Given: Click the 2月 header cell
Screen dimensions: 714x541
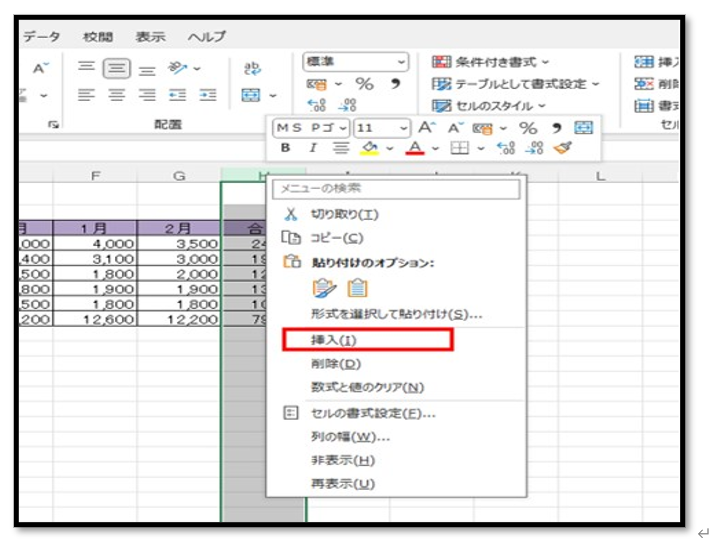Looking at the screenshot, I should pyautogui.click(x=178, y=228).
